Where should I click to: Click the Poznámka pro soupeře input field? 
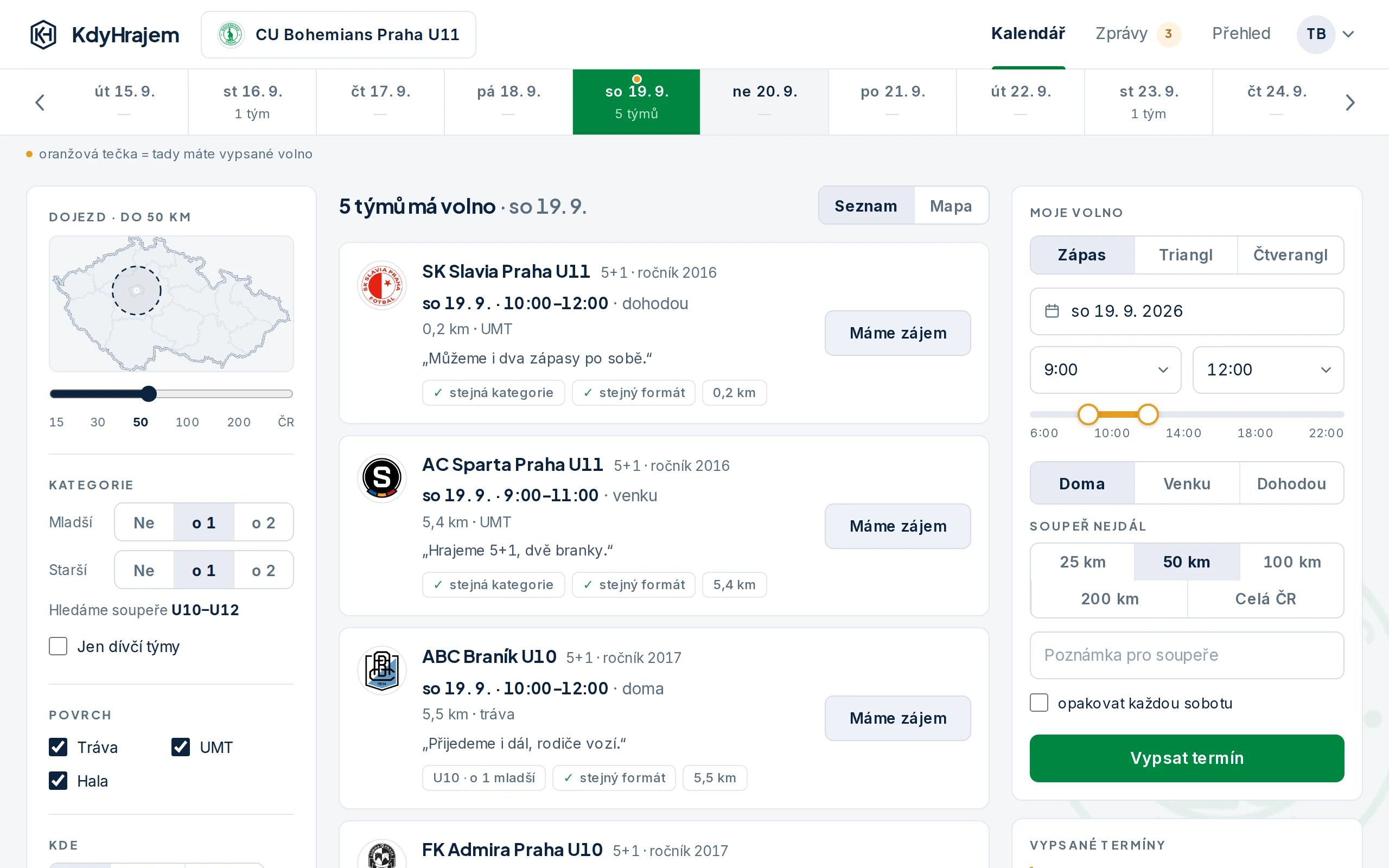[x=1187, y=655]
